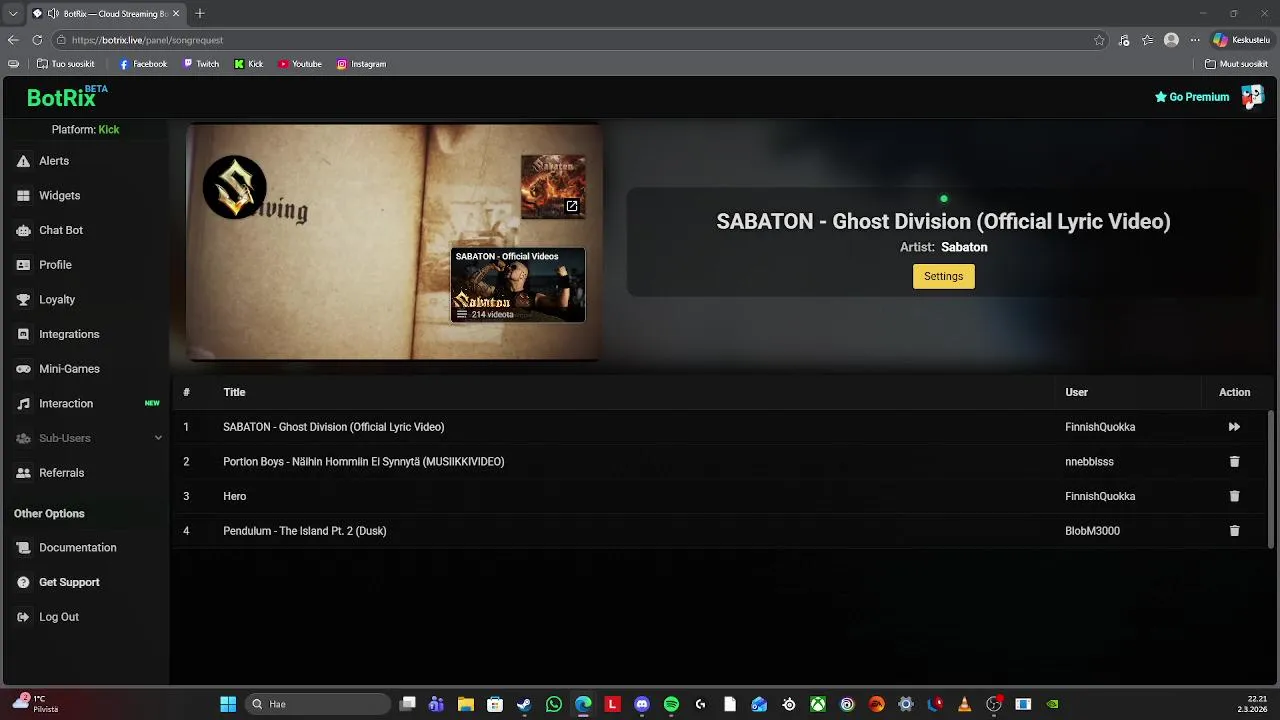Click the Go Premium button
Image resolution: width=1280 pixels, height=720 pixels.
[x=1192, y=97]
